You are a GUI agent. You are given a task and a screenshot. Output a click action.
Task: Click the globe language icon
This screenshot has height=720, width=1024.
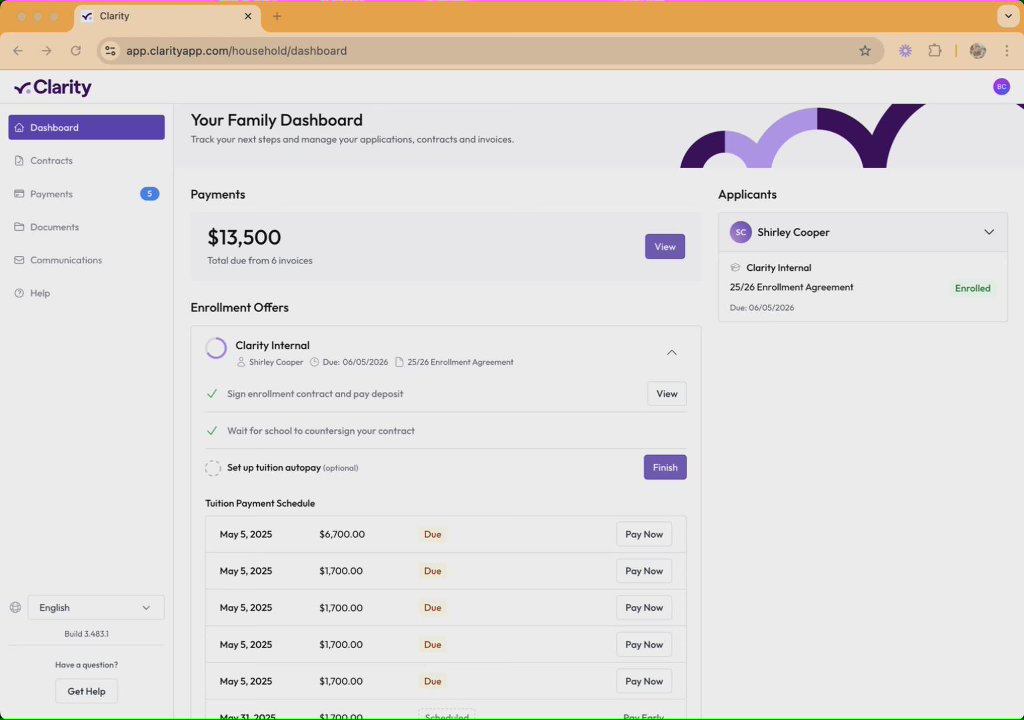[16, 608]
